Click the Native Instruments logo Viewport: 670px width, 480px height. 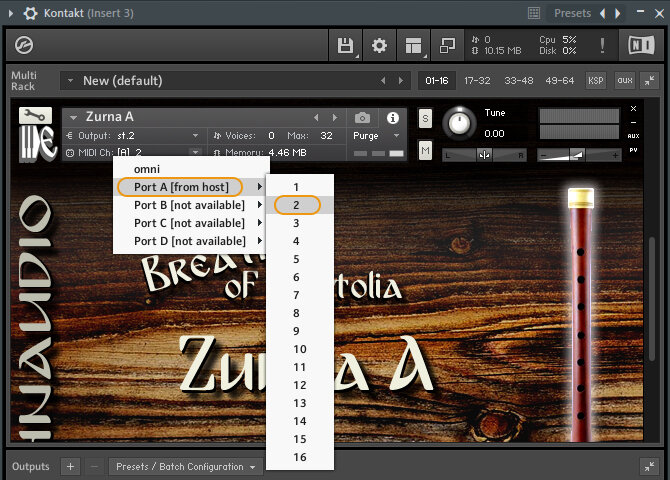coord(641,45)
